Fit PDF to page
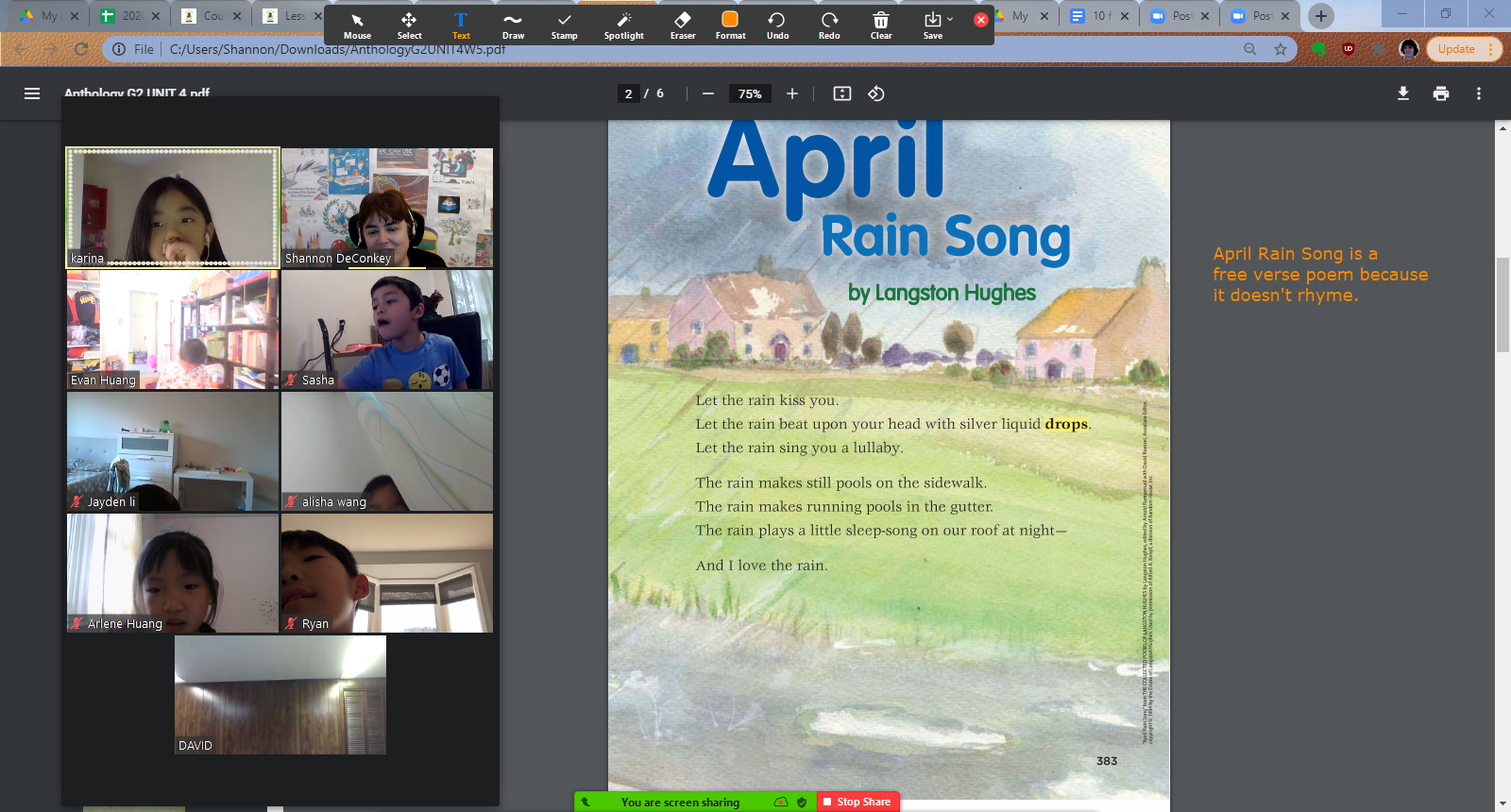Image resolution: width=1511 pixels, height=812 pixels. pos(842,93)
